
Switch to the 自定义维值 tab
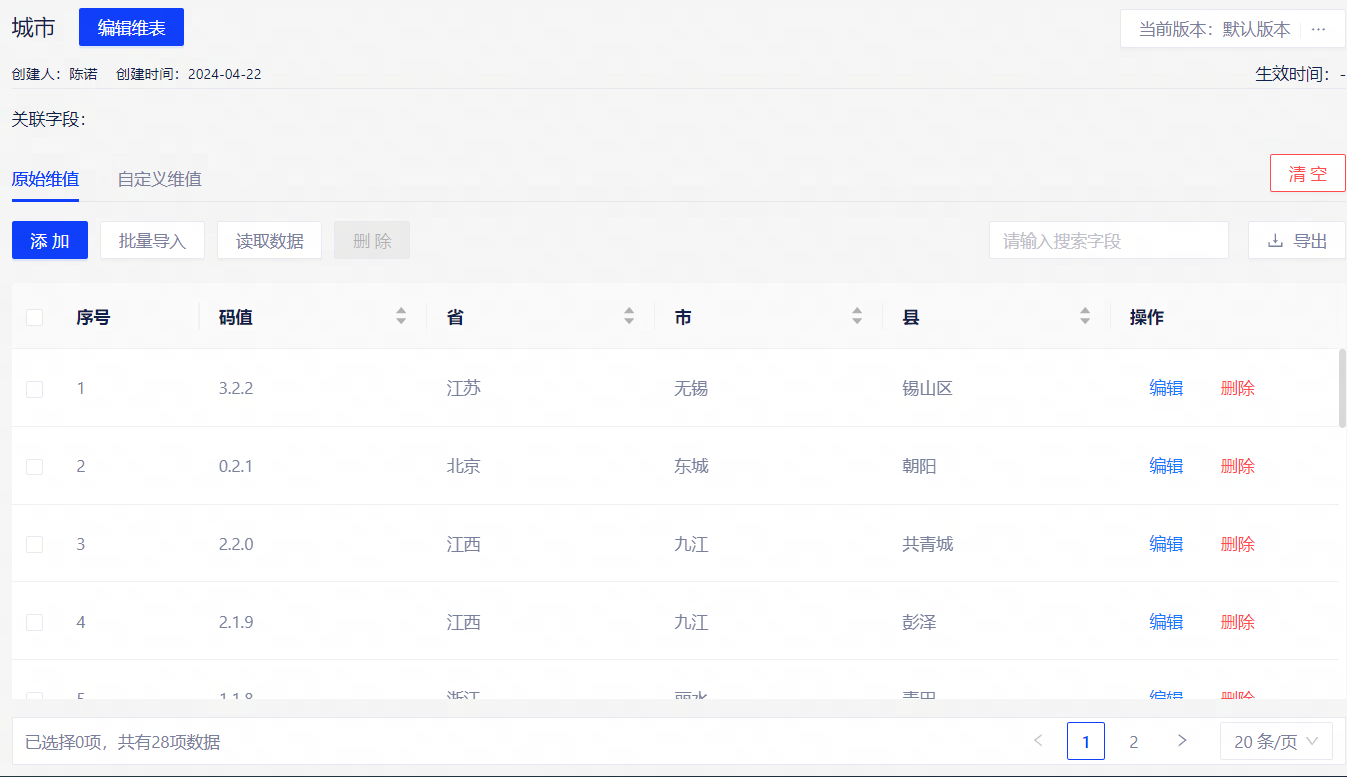coord(159,180)
